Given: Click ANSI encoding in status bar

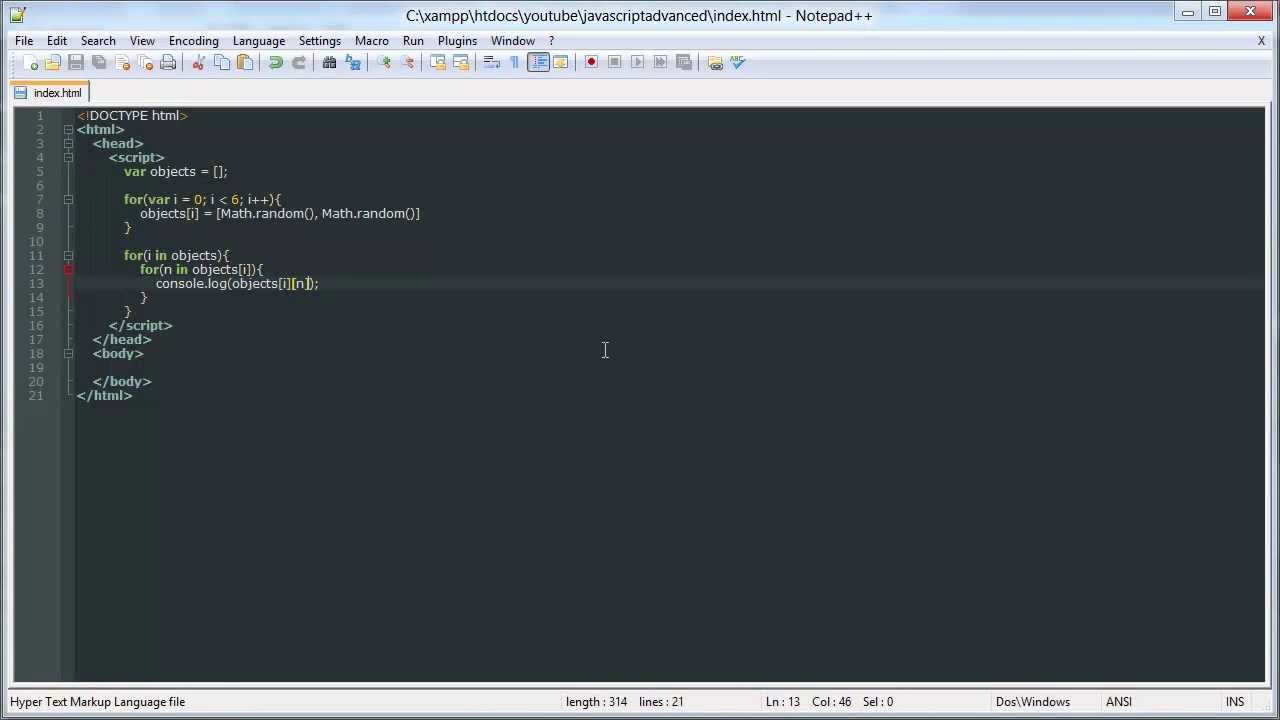Looking at the screenshot, I should click(x=1118, y=702).
